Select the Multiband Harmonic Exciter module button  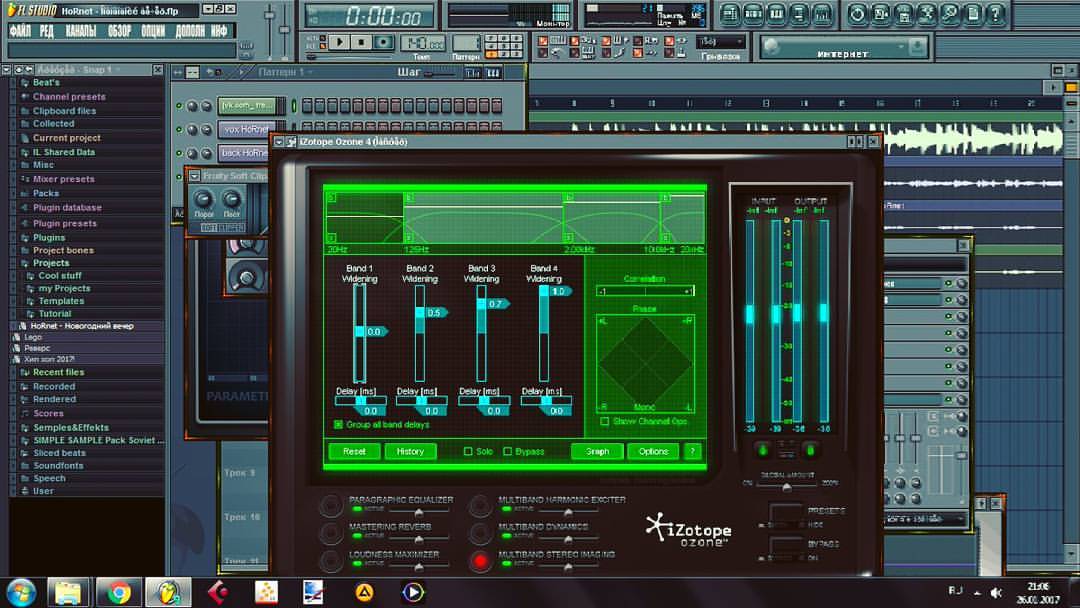[x=480, y=505]
